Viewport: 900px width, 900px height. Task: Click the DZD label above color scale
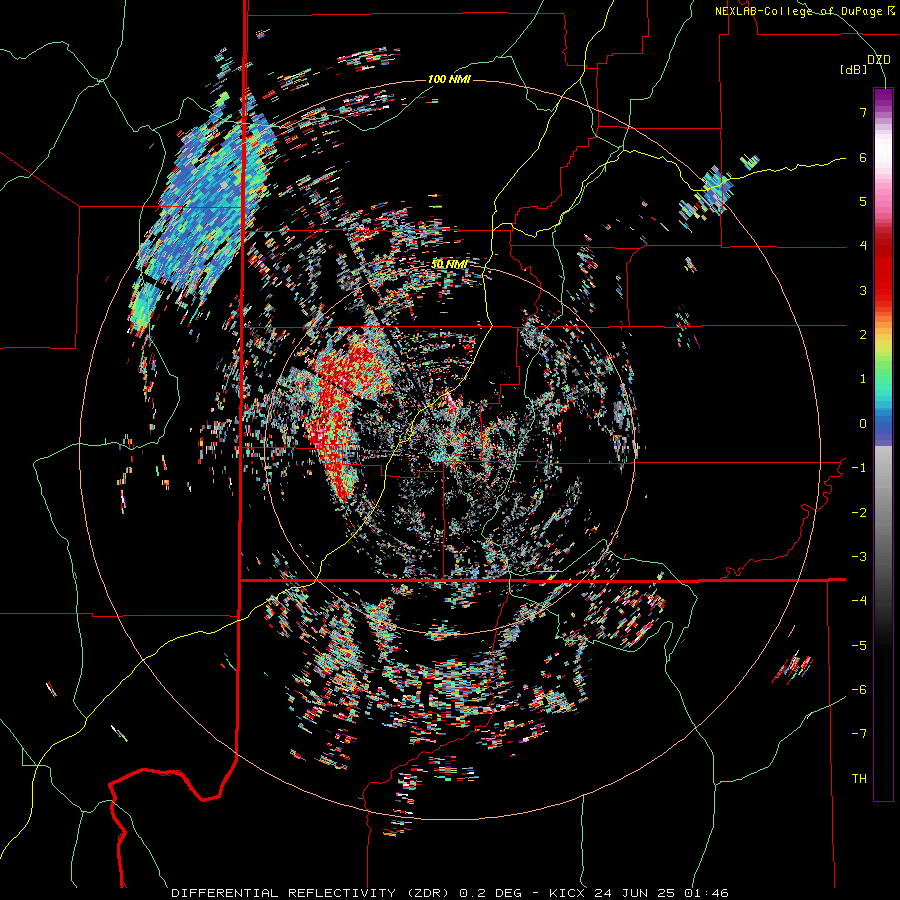click(879, 59)
